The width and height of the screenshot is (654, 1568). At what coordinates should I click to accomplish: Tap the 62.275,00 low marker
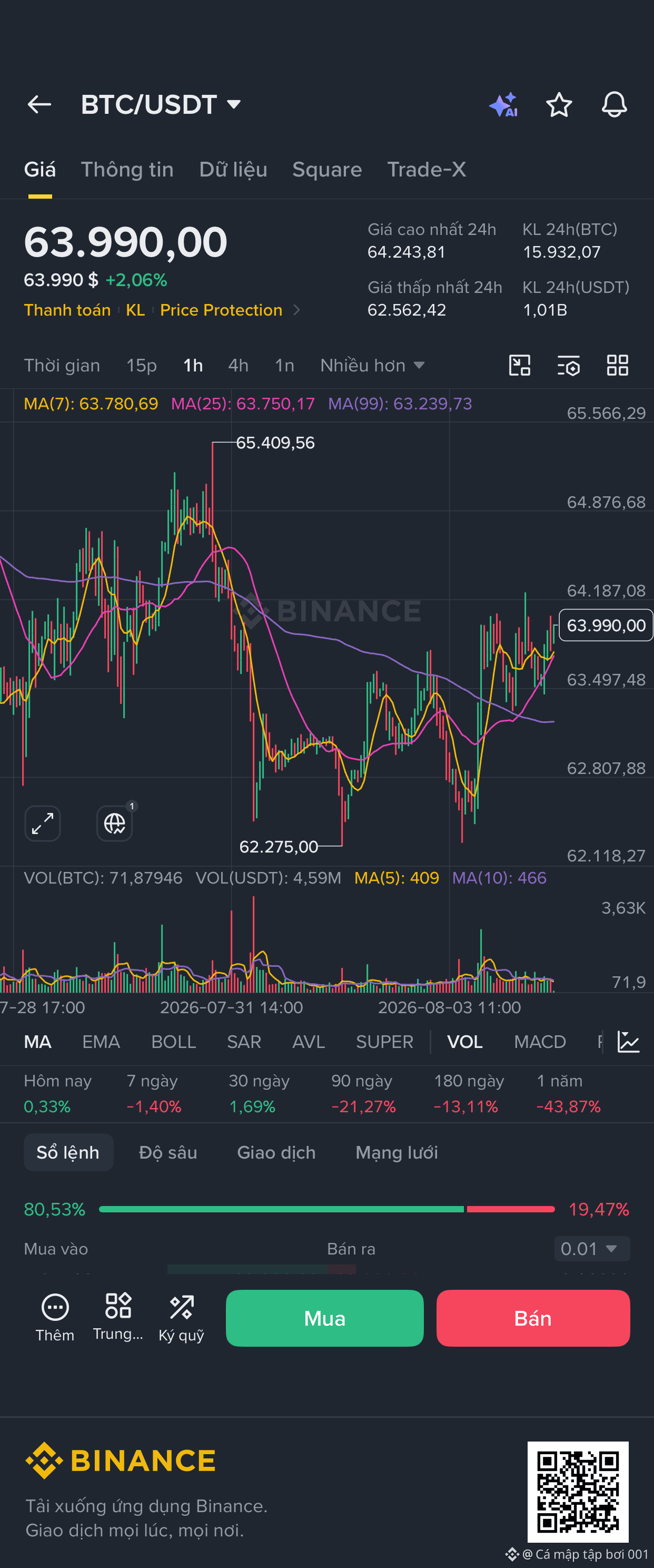[x=279, y=847]
